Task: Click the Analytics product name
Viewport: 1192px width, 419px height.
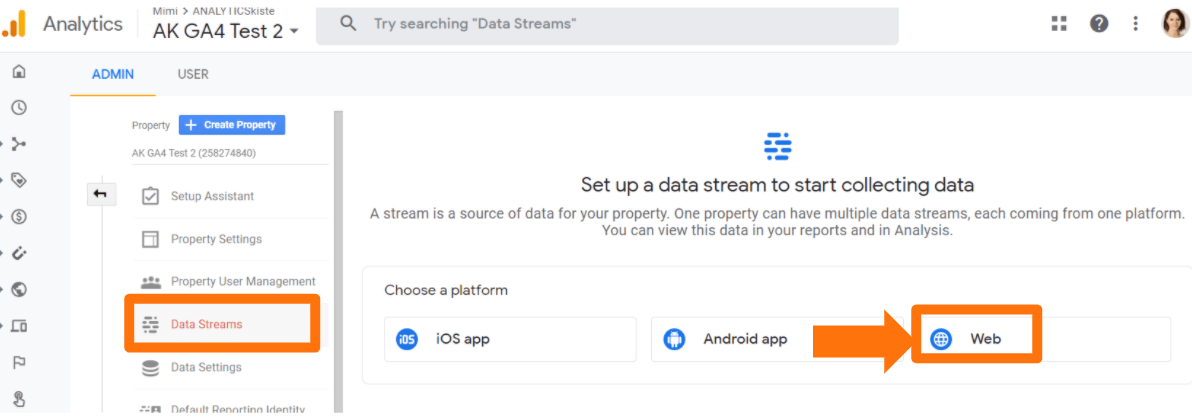Action: coord(83,24)
